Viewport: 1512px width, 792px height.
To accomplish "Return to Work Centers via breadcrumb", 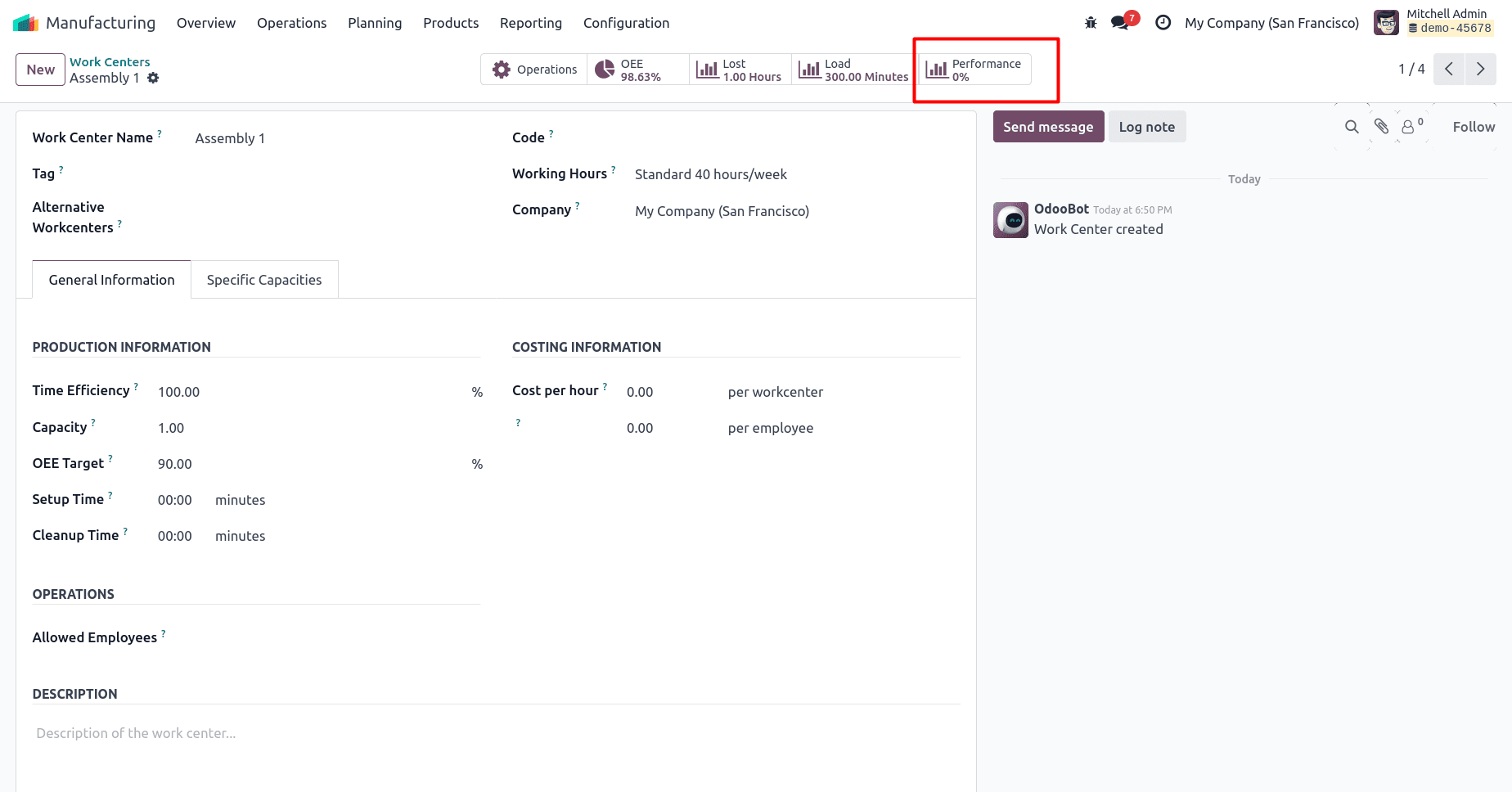I will [x=110, y=61].
